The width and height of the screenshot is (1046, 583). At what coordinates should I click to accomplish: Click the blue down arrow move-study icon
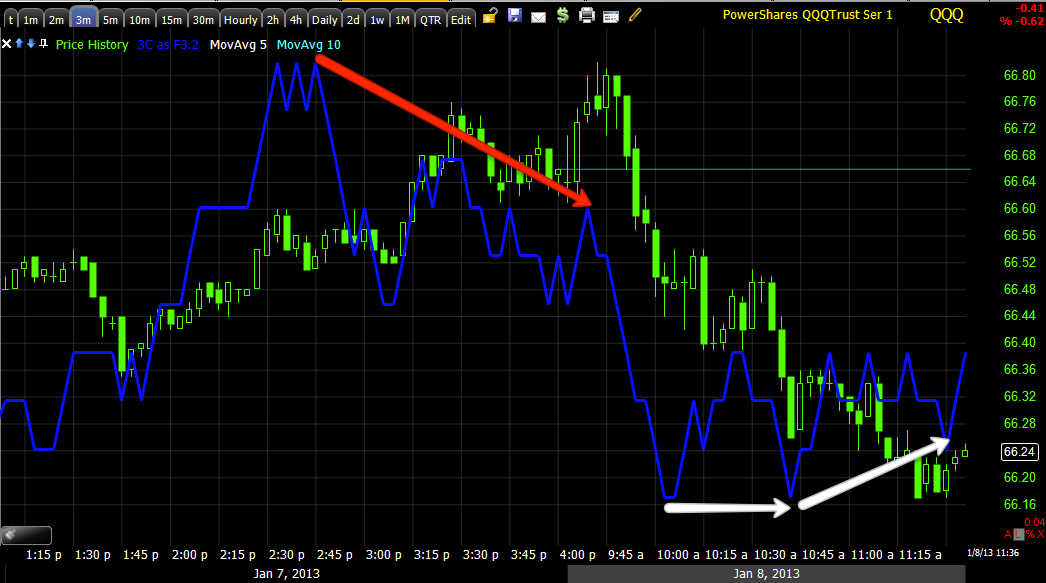[x=31, y=43]
